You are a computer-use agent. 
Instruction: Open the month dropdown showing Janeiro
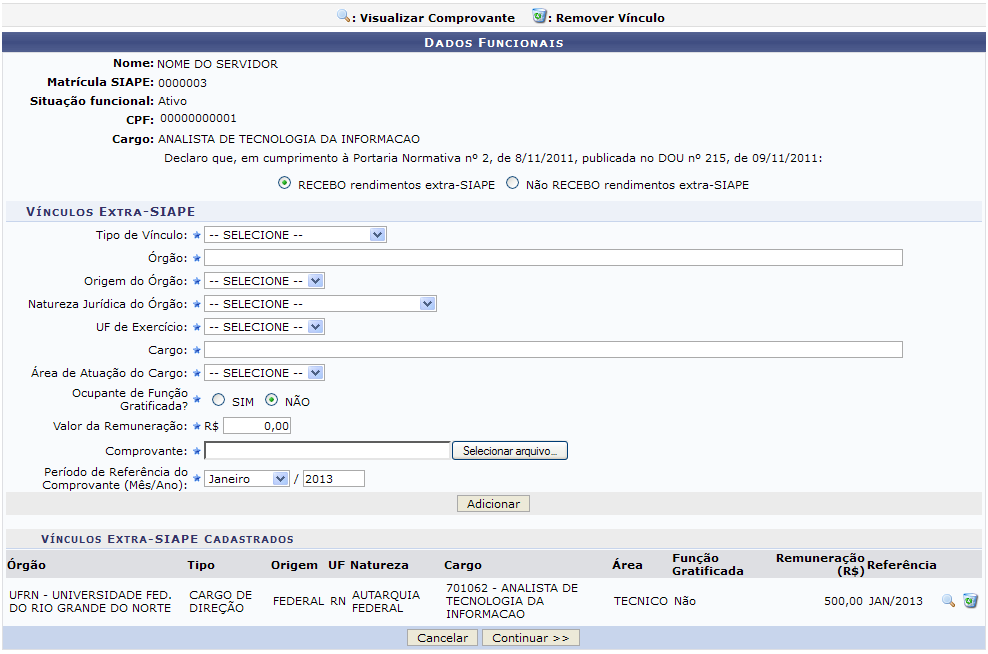click(247, 479)
